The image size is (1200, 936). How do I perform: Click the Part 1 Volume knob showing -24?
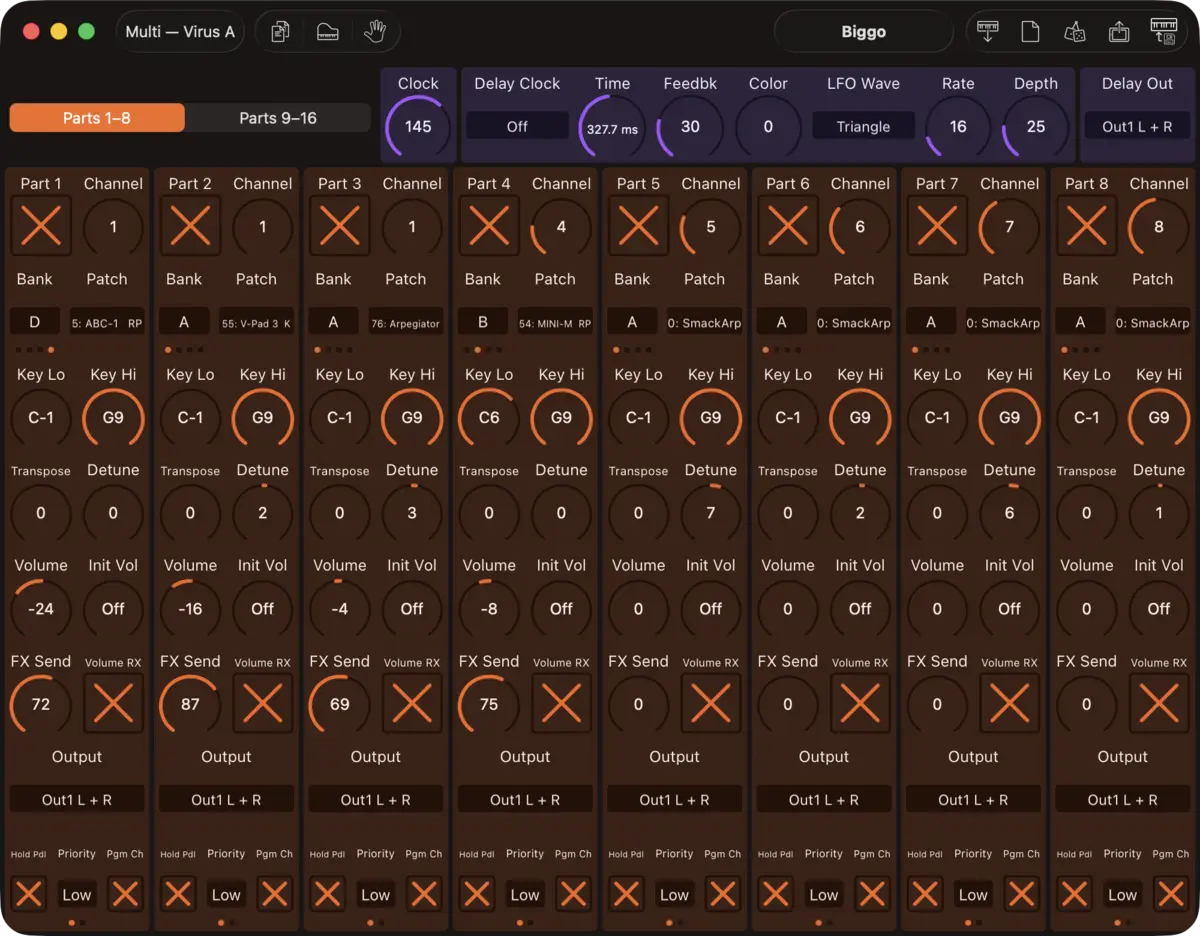[41, 608]
